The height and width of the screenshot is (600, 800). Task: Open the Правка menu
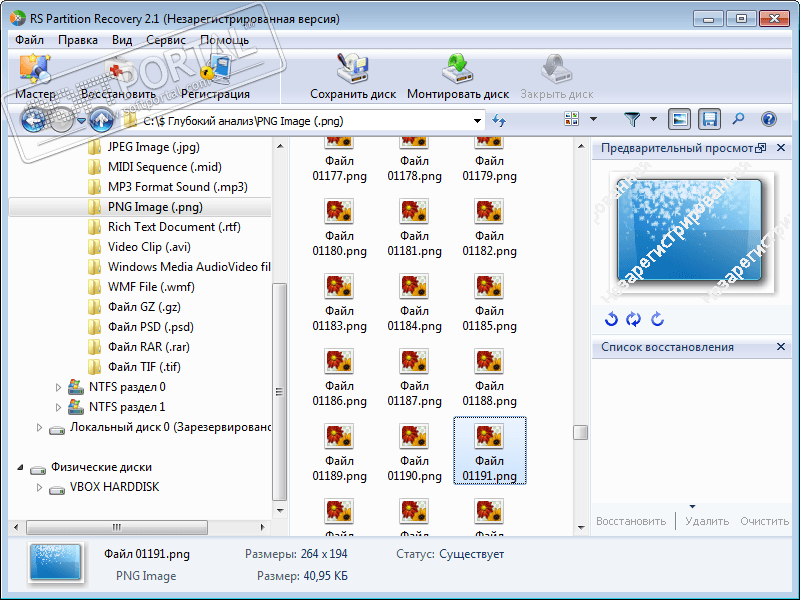click(x=78, y=40)
